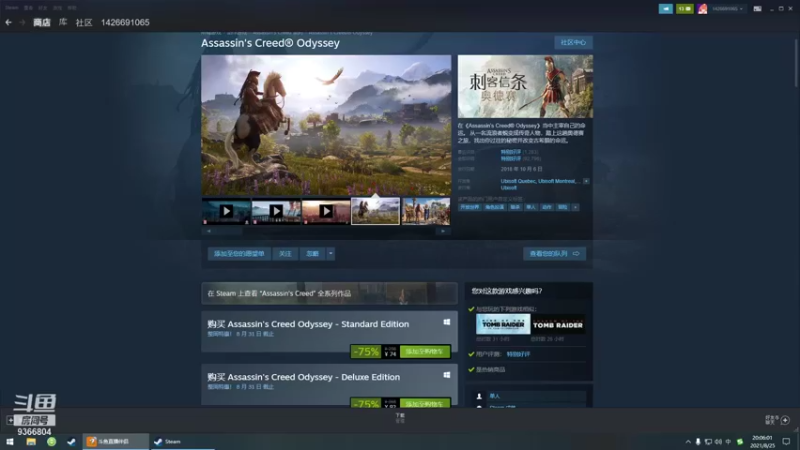The image size is (800, 450).
Task: Show hidden tray icons chevron
Action: pyautogui.click(x=688, y=442)
